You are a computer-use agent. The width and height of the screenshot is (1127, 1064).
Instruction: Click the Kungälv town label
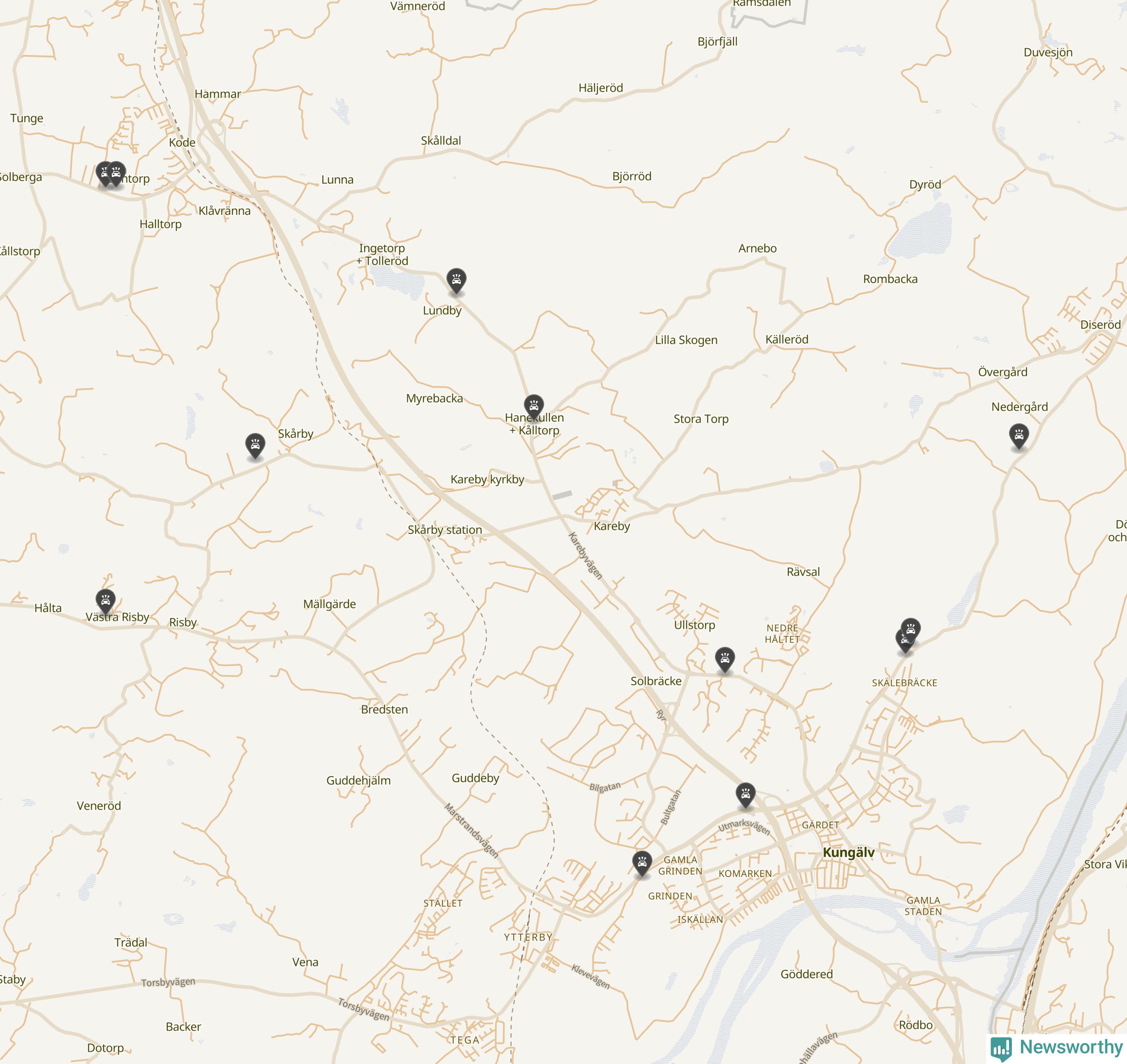coord(848,852)
